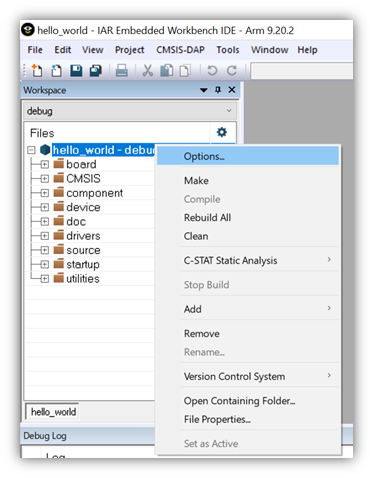Open the Workspace panel dropdown arrow
The image size is (373, 478).
click(204, 90)
